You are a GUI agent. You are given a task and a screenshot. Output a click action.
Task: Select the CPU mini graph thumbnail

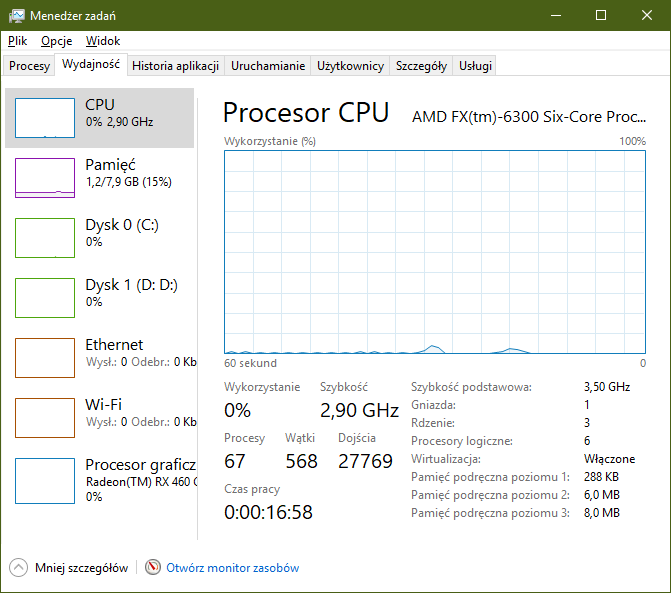[x=45, y=118]
